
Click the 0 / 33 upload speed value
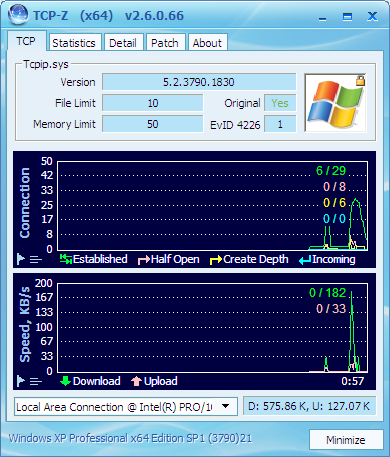pos(331,309)
